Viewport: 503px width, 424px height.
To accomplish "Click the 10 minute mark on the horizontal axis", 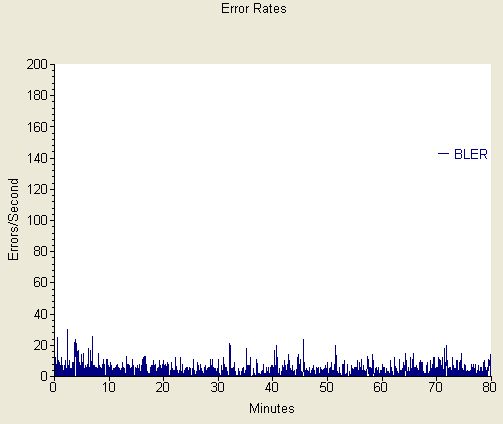I will [x=109, y=387].
